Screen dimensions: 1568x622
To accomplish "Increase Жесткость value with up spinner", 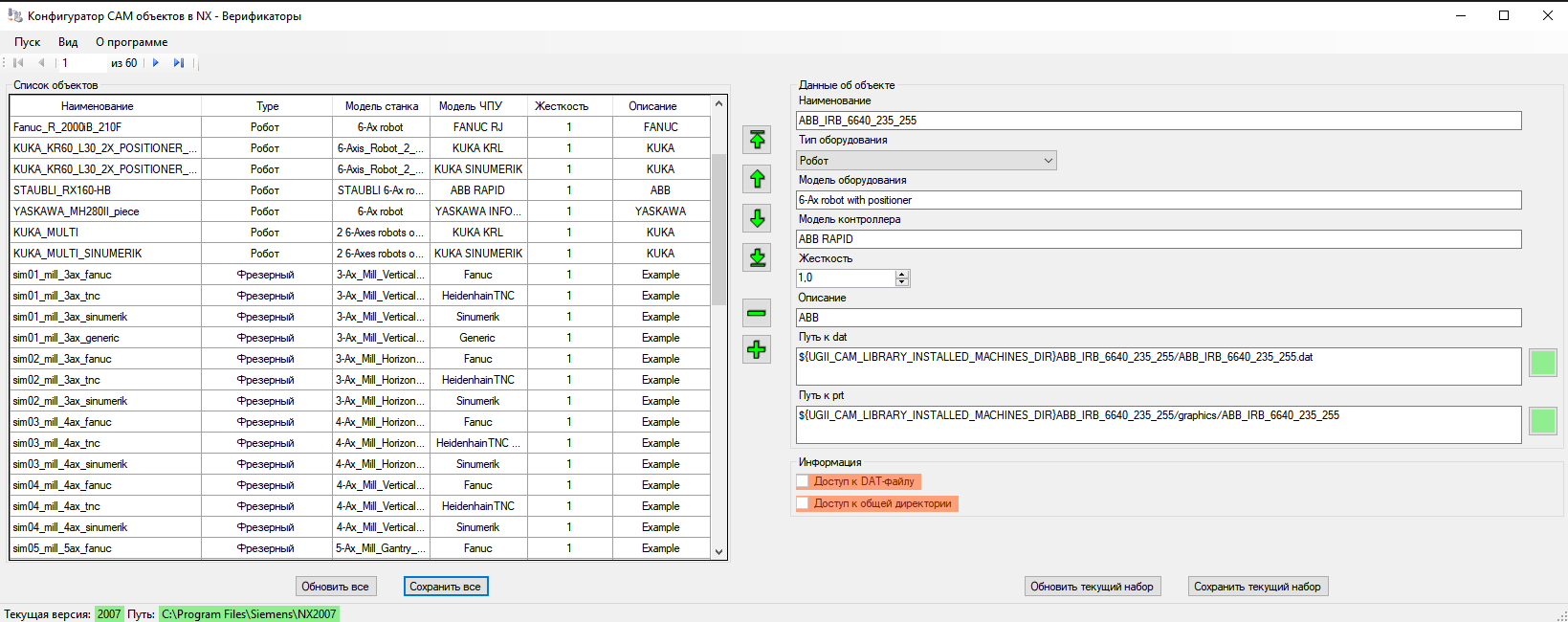I will click(x=901, y=274).
